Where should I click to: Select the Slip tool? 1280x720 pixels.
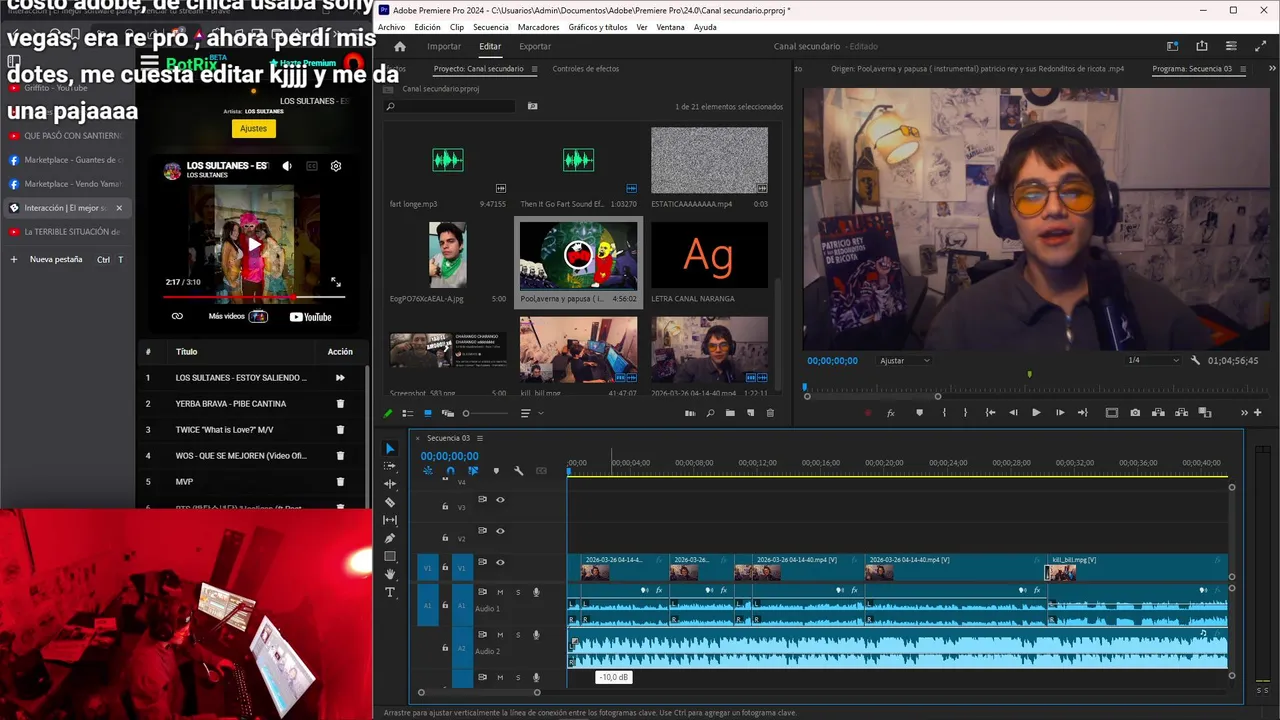[390, 520]
